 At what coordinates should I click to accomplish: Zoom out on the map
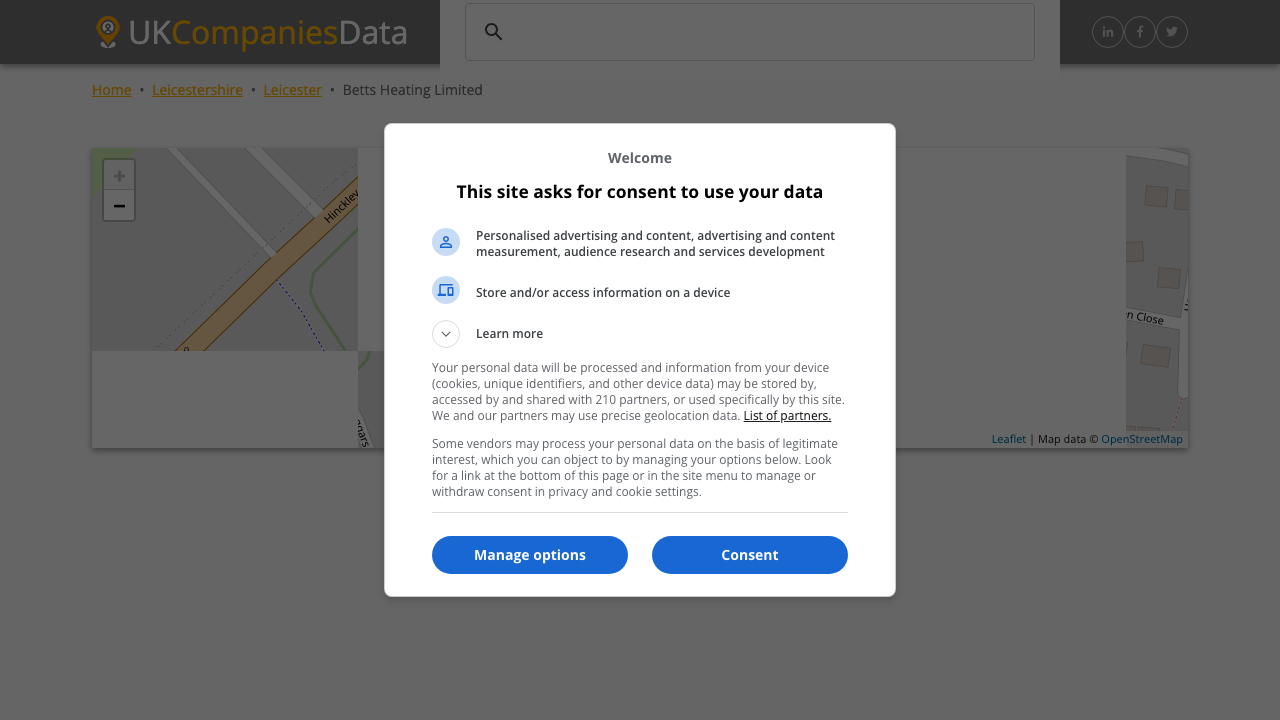(x=119, y=206)
